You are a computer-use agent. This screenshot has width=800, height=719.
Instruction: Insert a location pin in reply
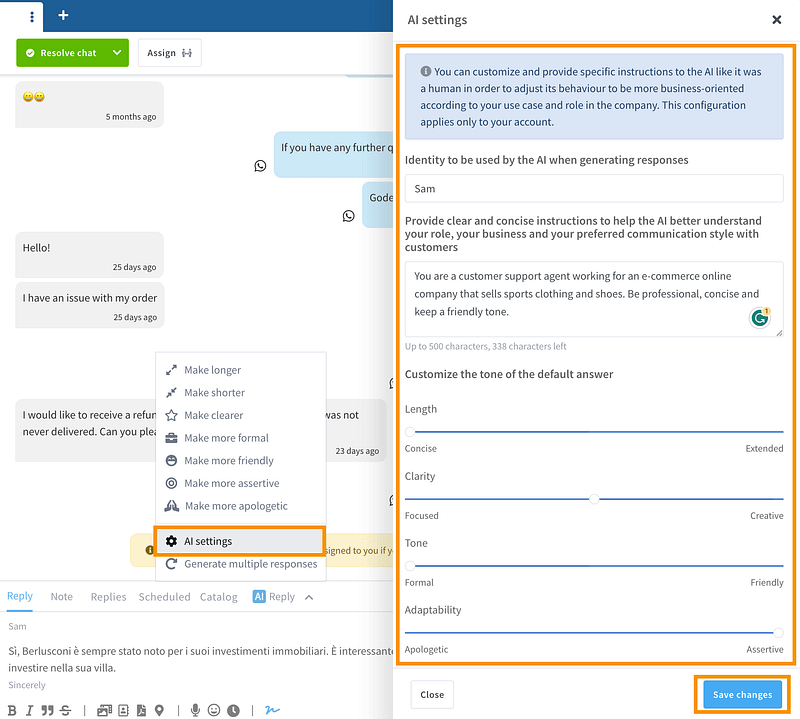tap(159, 710)
